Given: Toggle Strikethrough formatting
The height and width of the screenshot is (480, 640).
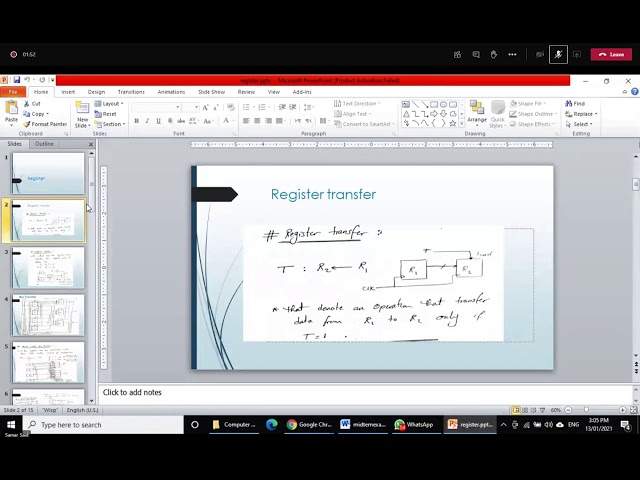Looking at the screenshot, I should (x=181, y=121).
